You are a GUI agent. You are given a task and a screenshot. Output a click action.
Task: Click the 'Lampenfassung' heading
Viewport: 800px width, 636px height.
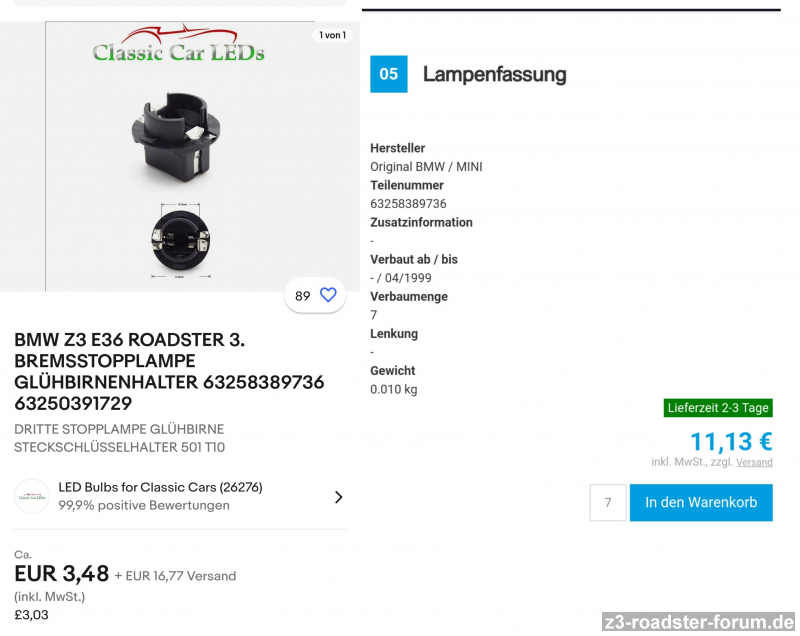click(x=494, y=74)
